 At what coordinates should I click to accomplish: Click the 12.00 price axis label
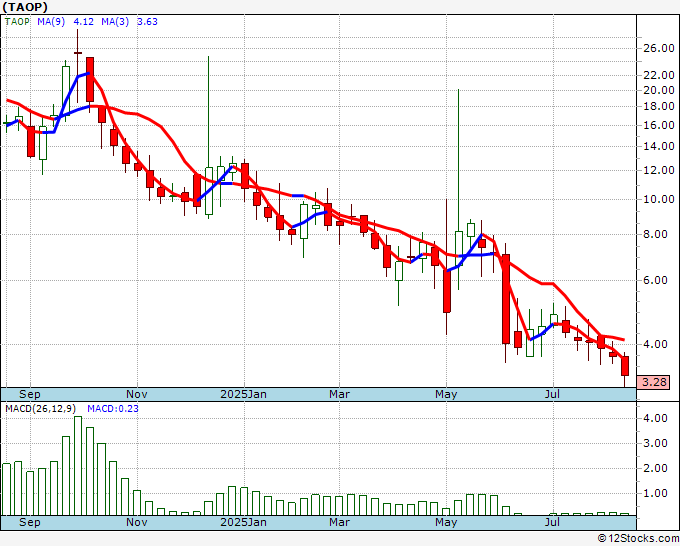[659, 170]
